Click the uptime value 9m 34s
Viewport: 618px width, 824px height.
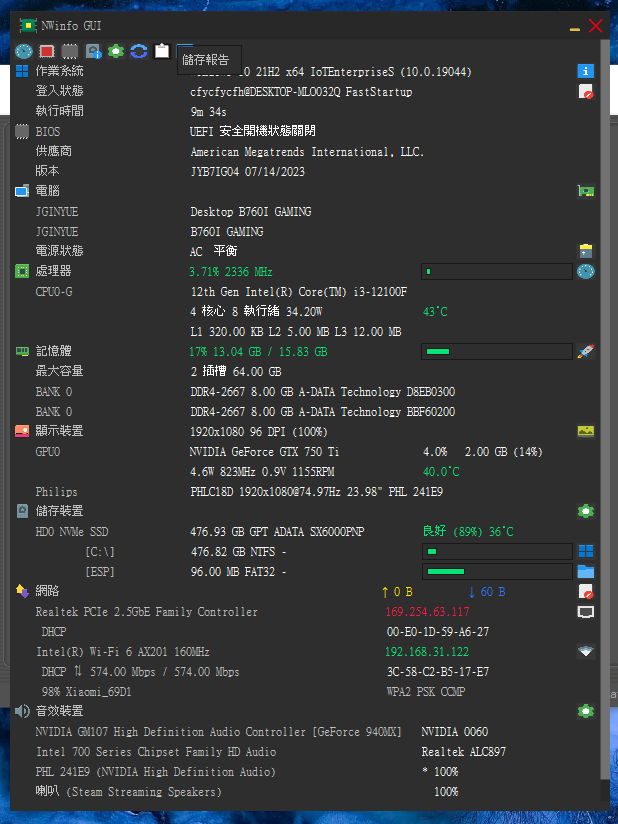209,111
